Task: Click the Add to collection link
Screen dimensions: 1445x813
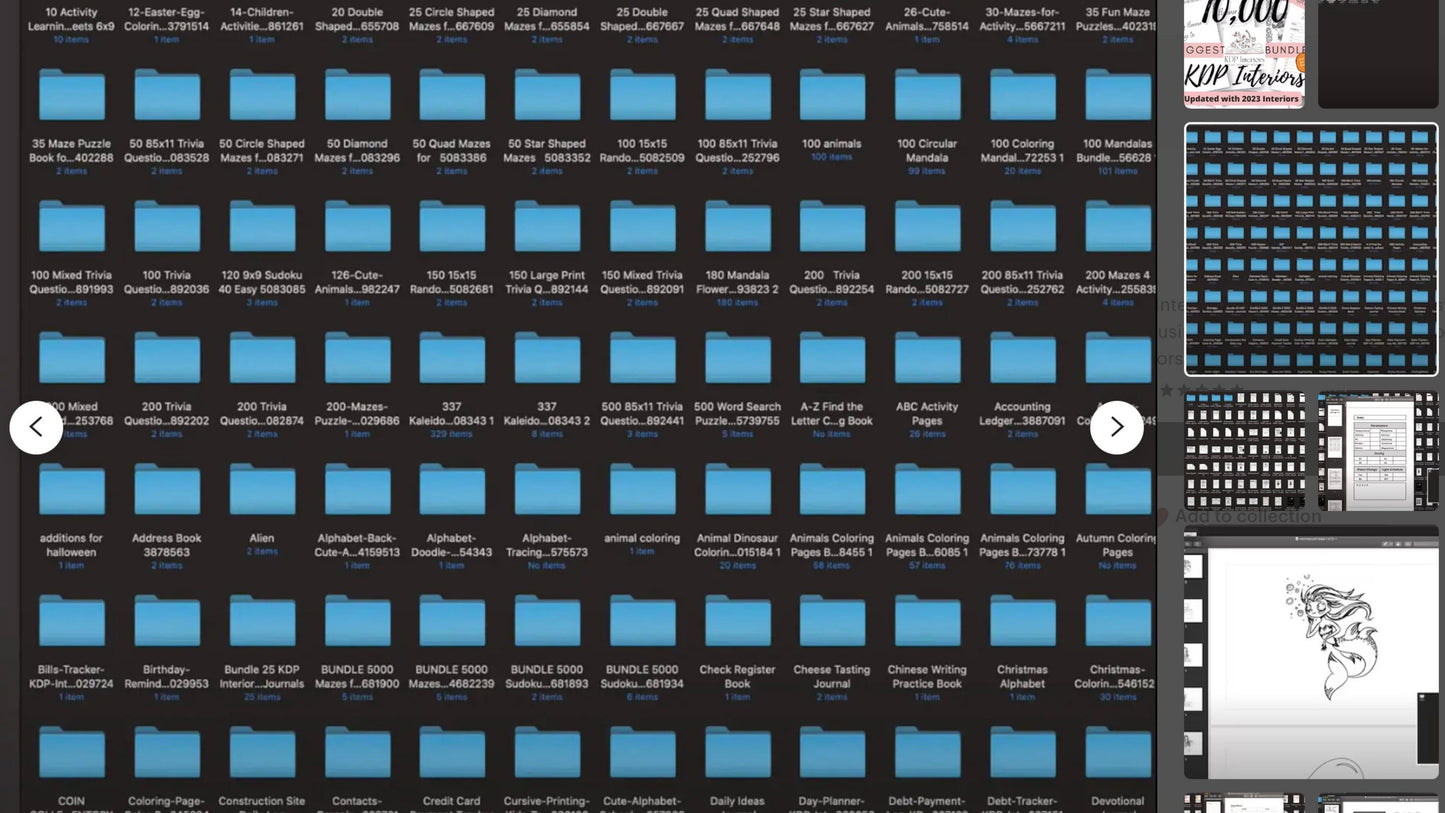Action: [x=1247, y=516]
